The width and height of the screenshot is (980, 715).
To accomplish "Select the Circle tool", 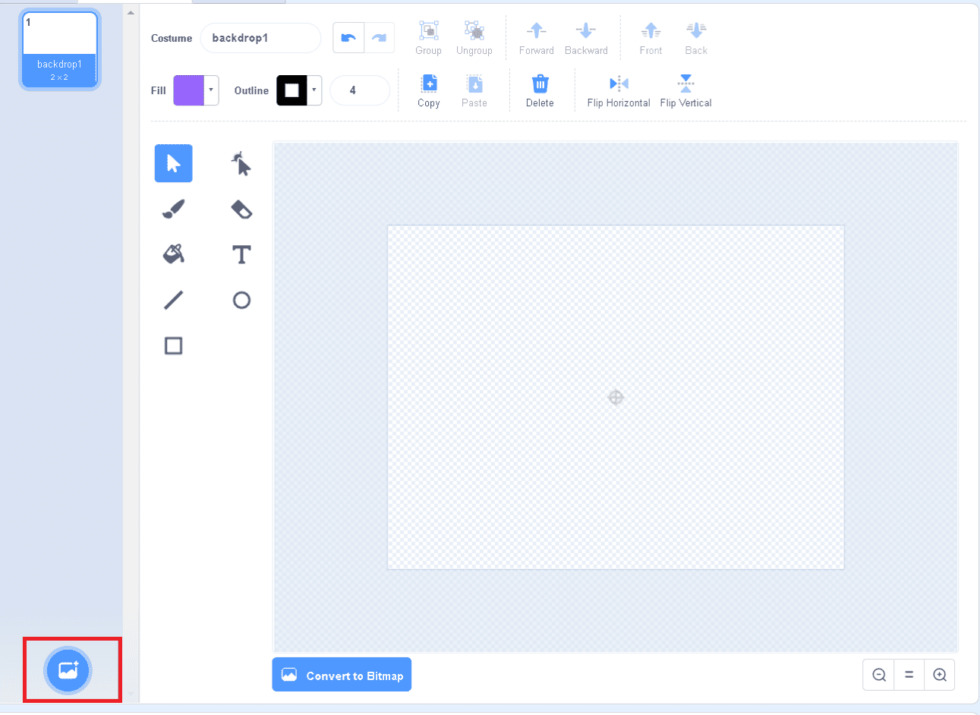I will tap(241, 300).
